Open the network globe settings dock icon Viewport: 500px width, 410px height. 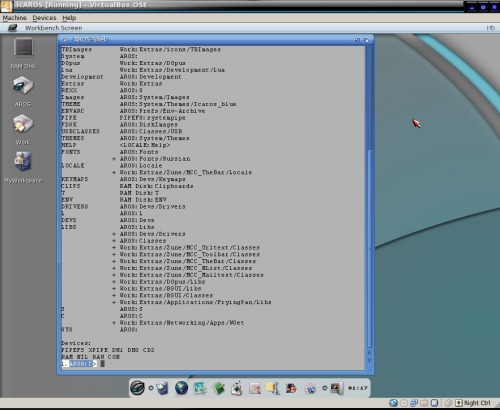(310, 389)
